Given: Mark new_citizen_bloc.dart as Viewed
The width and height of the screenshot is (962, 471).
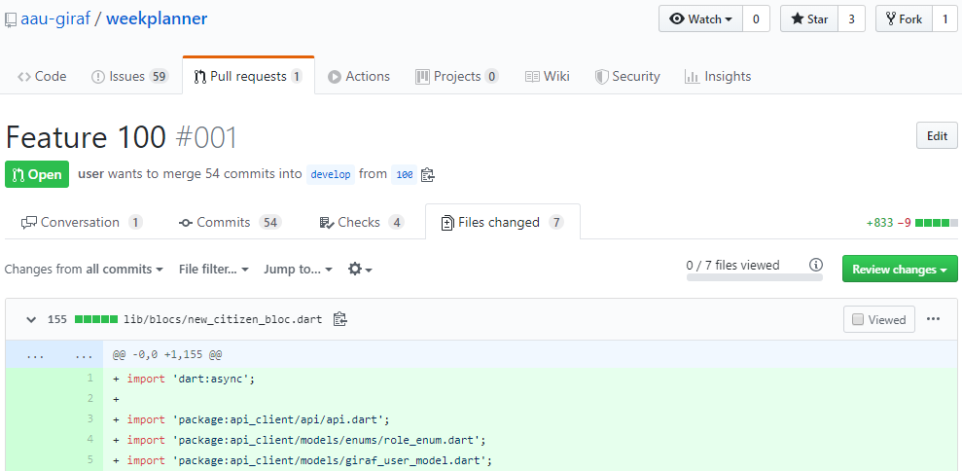Looking at the screenshot, I should point(878,320).
